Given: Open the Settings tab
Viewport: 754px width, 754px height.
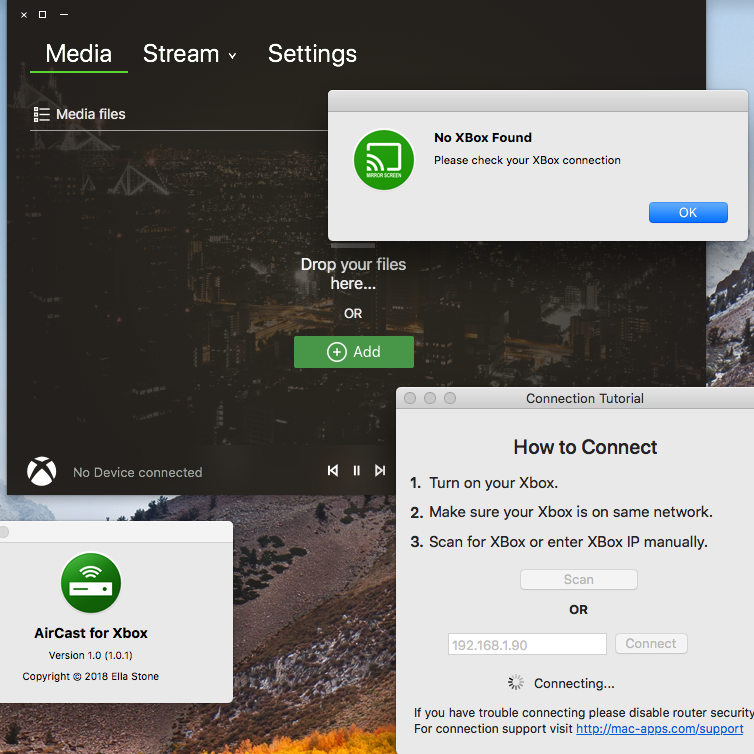Looking at the screenshot, I should pos(312,54).
